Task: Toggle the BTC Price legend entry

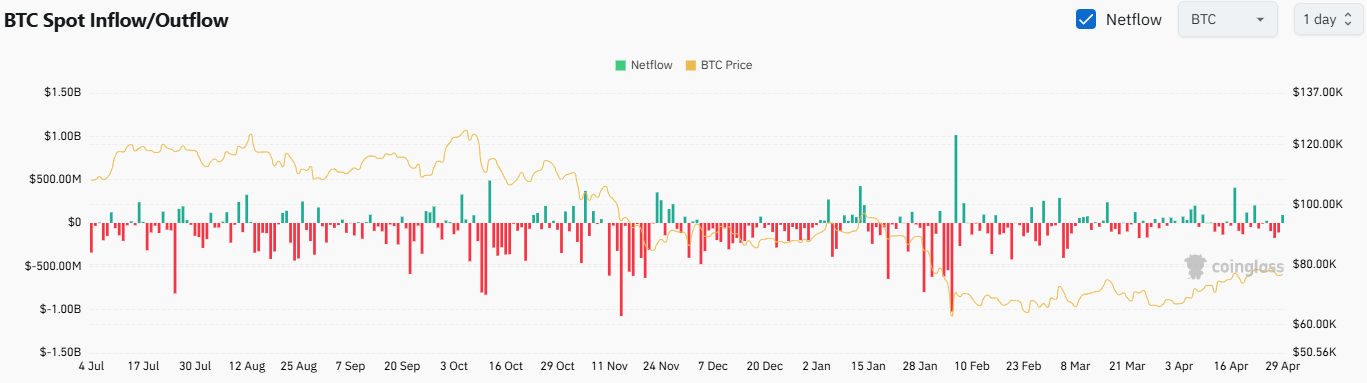Action: 718,65
